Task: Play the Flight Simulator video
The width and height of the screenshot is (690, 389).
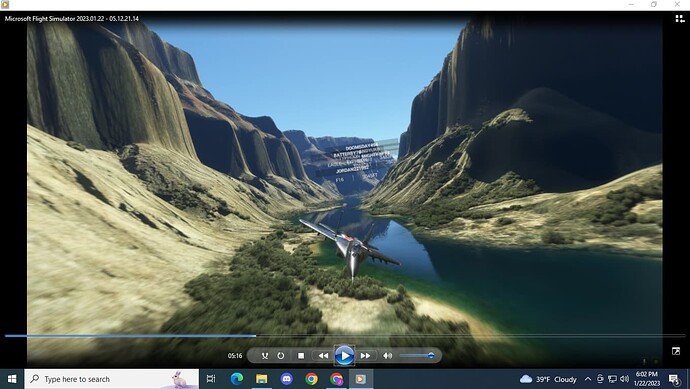Action: [344, 356]
